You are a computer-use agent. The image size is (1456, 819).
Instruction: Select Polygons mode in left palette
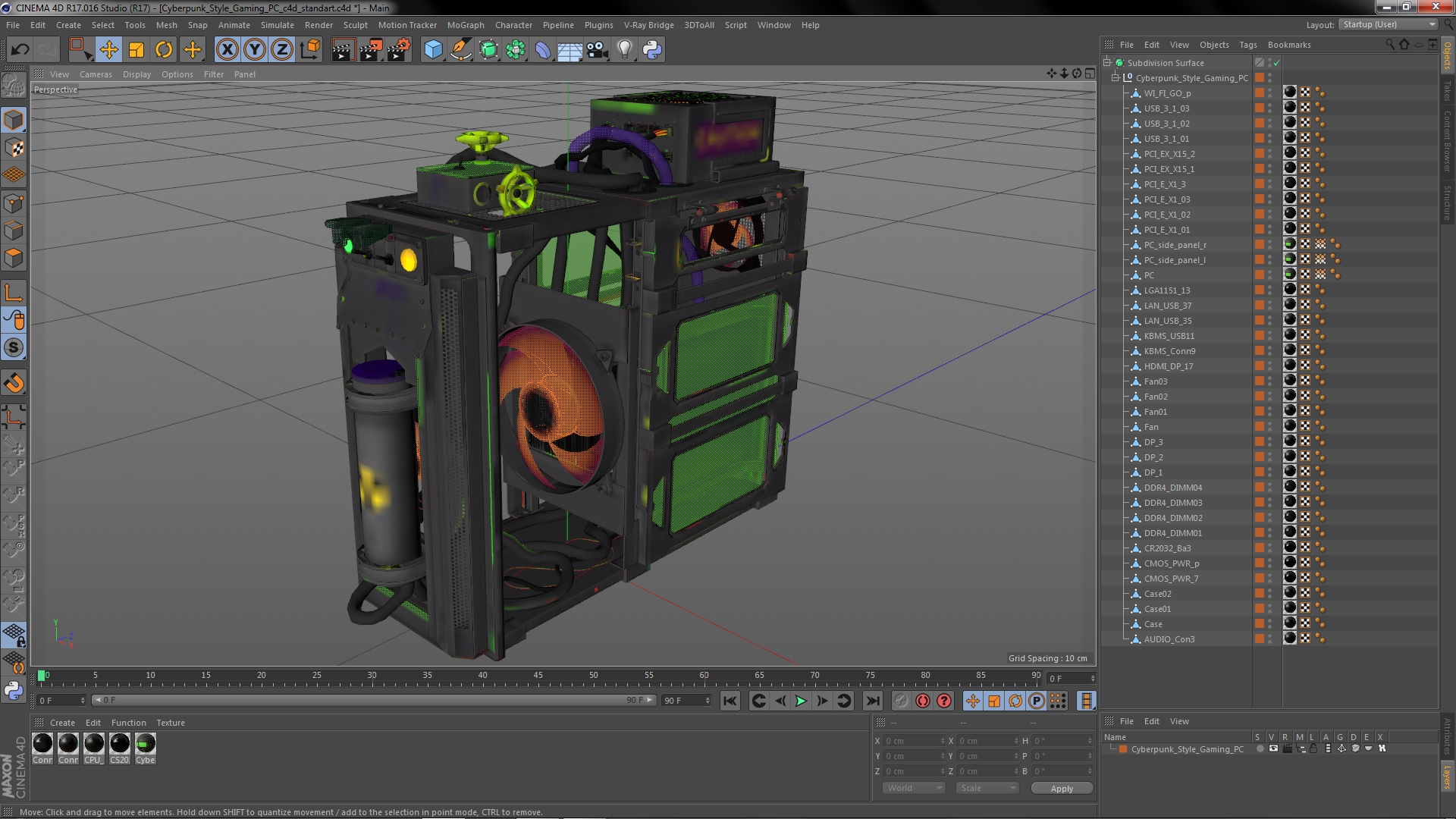click(x=14, y=258)
